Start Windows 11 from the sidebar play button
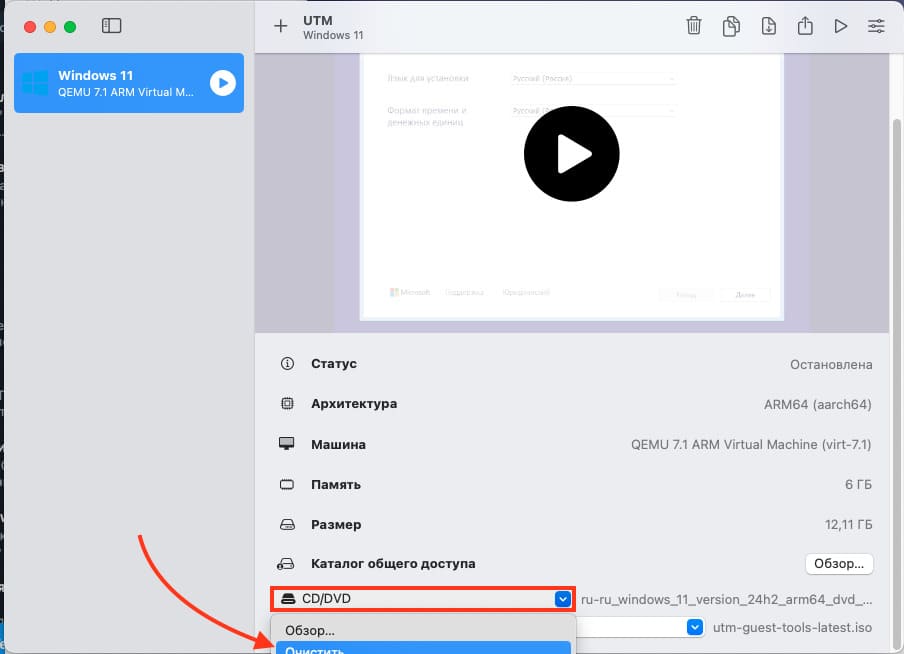 (x=222, y=83)
